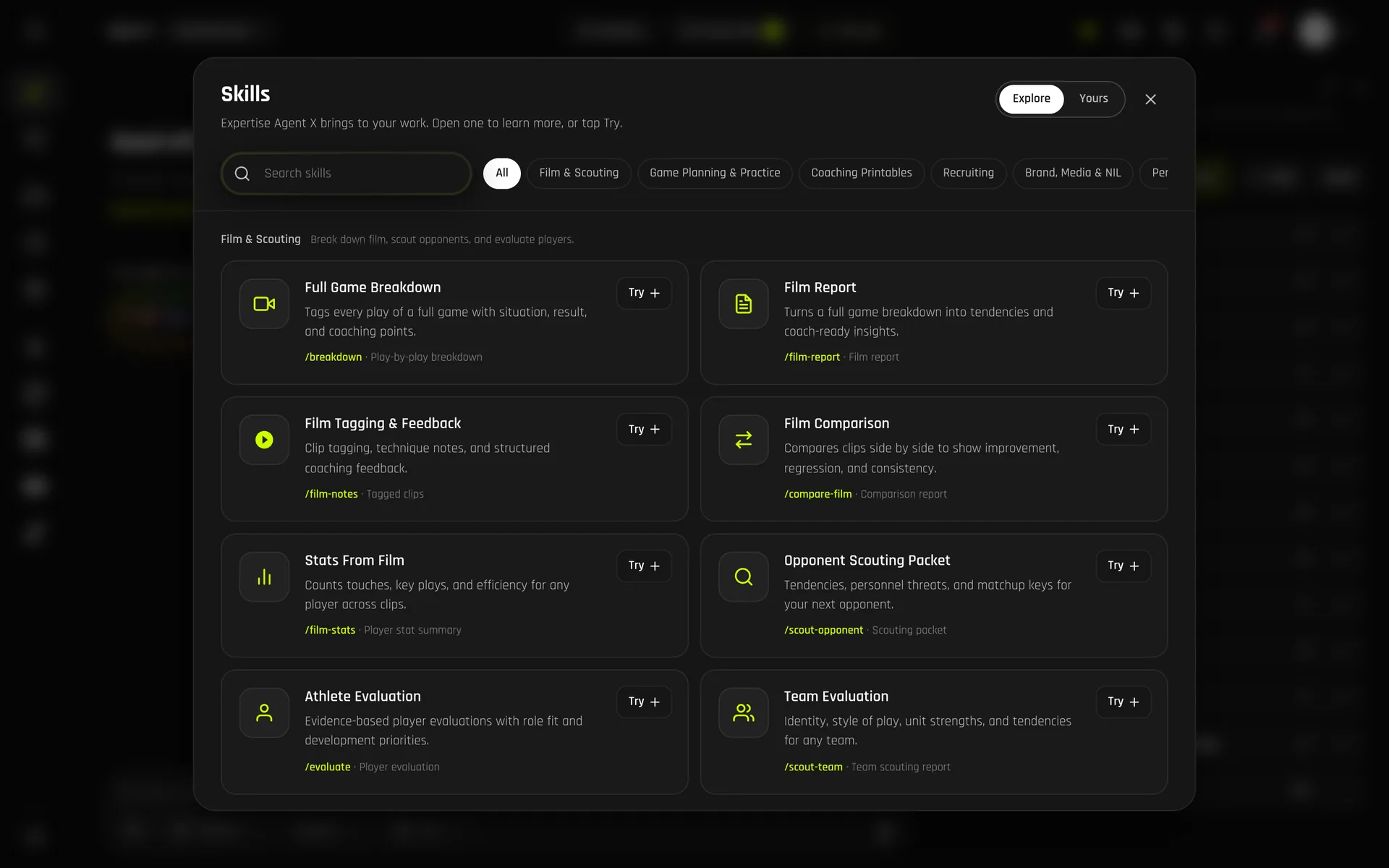
Task: Click the /film-stats command text
Action: click(x=330, y=630)
